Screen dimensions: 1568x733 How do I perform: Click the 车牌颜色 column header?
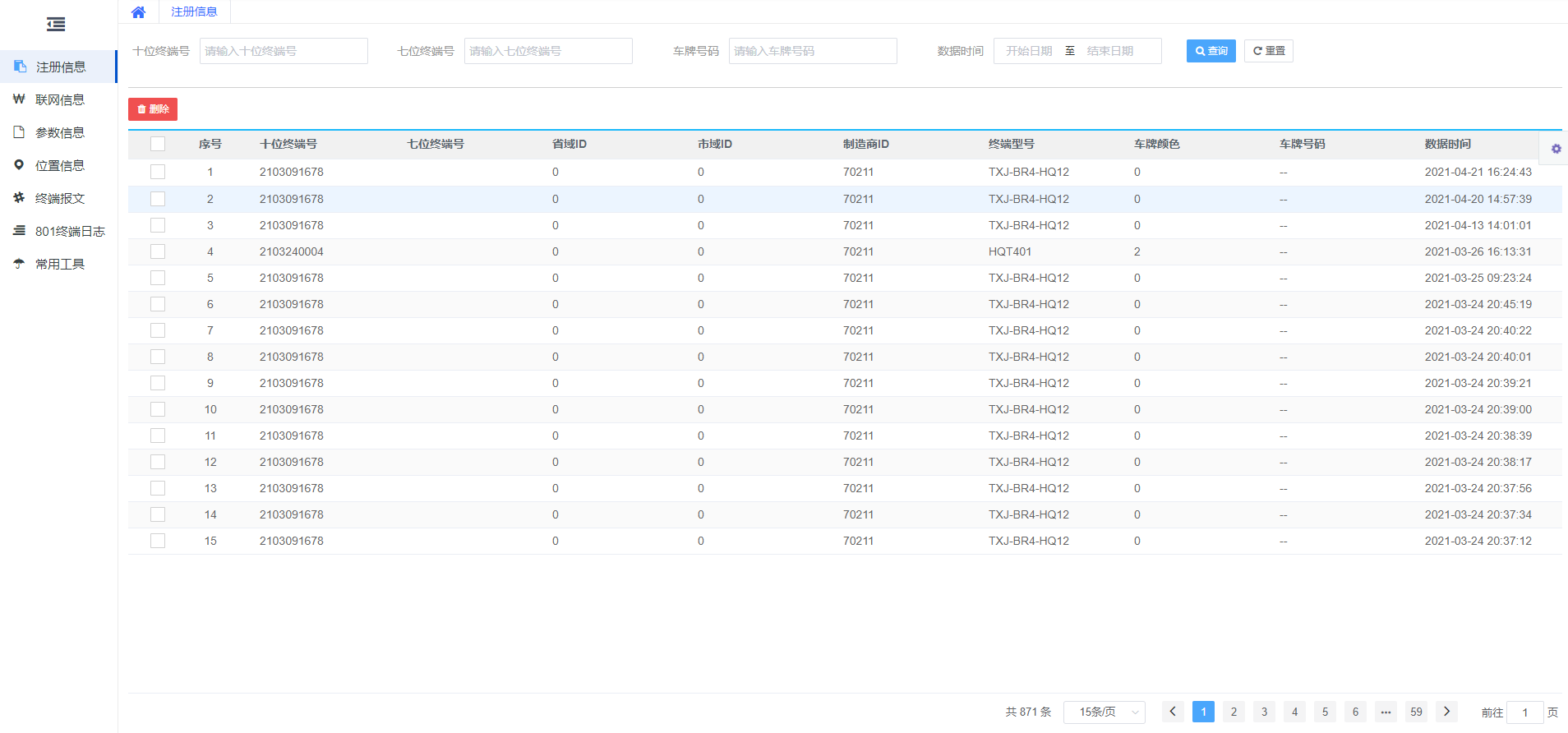point(1157,144)
